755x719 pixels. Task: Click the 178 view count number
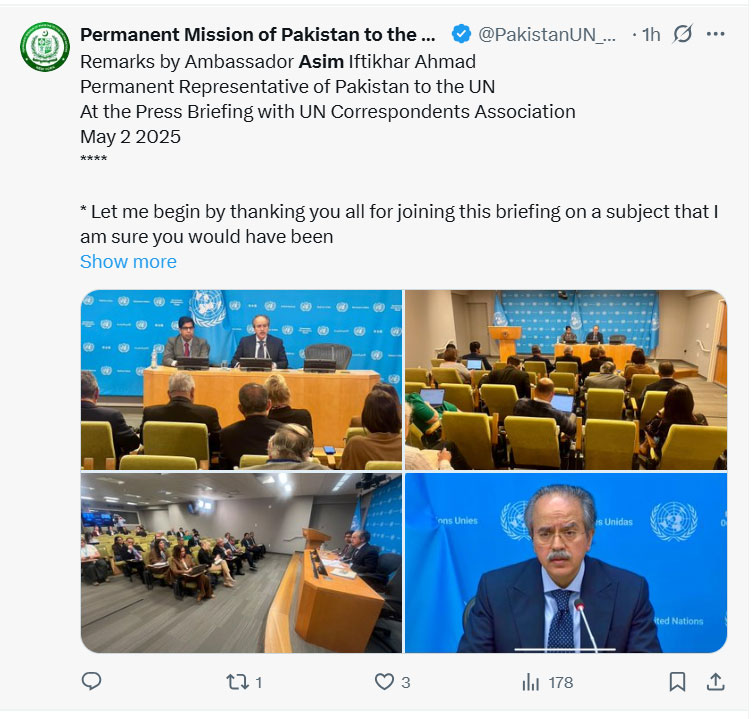coord(561,682)
